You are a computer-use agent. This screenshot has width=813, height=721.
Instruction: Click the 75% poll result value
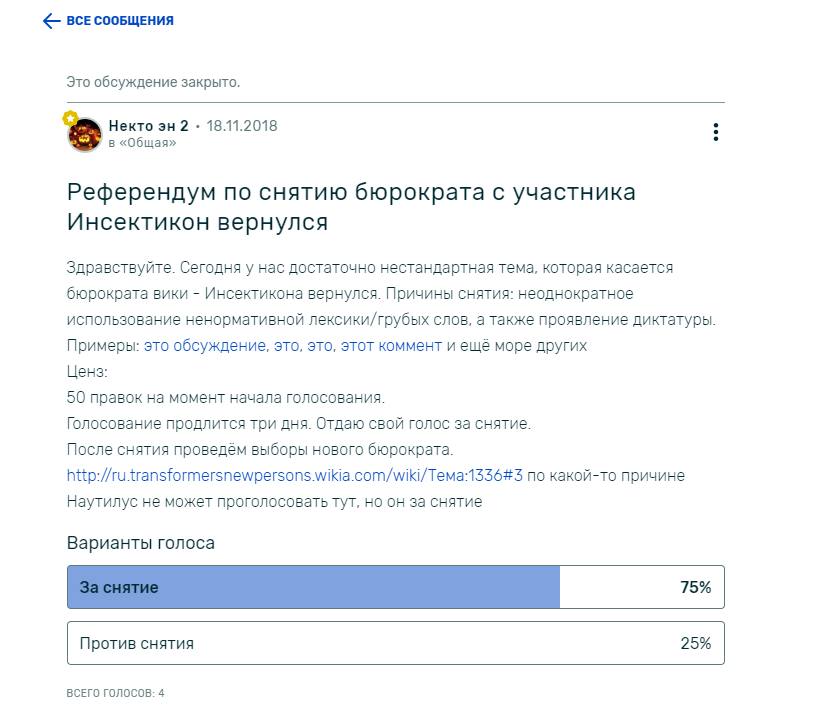point(695,587)
